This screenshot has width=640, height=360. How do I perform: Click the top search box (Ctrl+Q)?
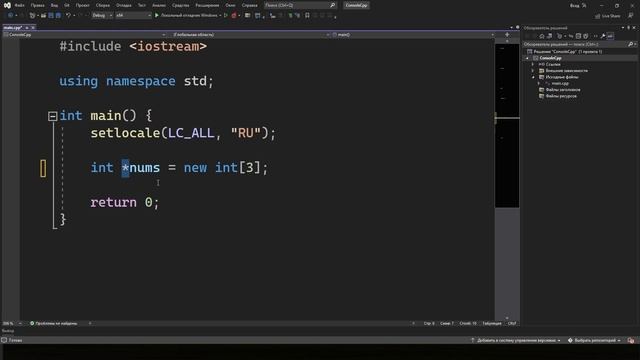pyautogui.click(x=300, y=5)
